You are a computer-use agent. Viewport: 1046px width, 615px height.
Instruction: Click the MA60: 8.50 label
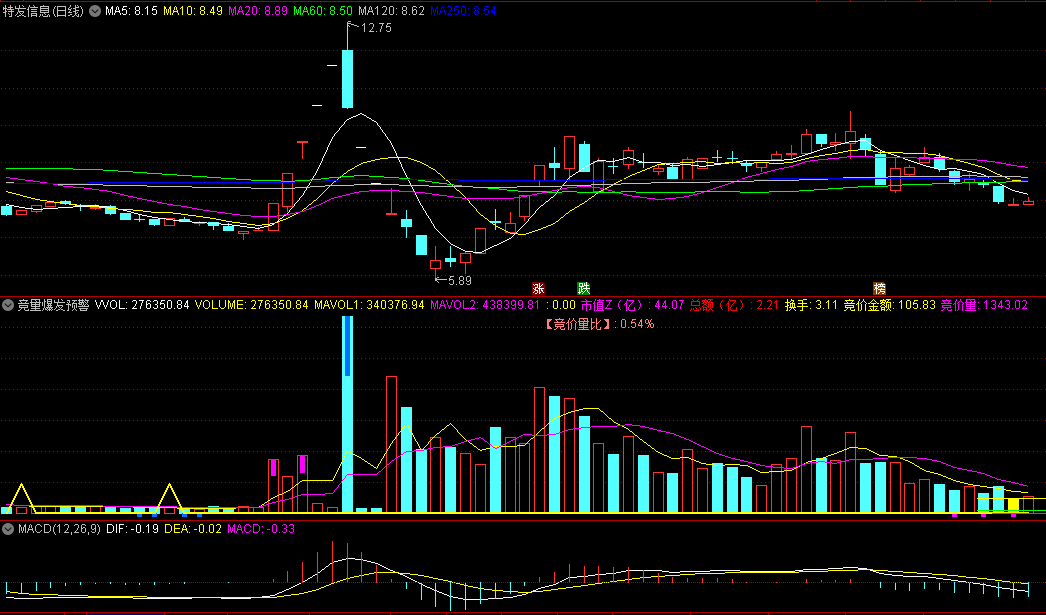click(x=323, y=11)
